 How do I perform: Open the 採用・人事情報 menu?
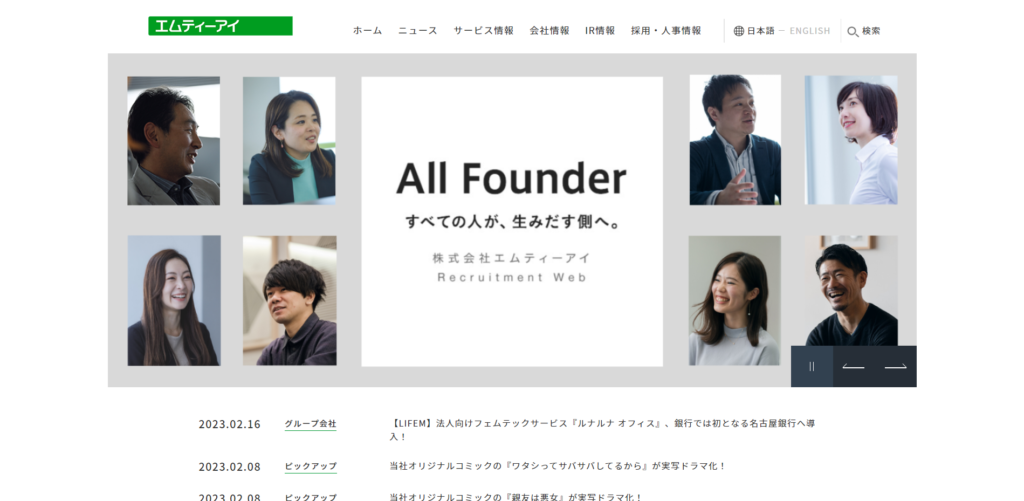pos(666,31)
